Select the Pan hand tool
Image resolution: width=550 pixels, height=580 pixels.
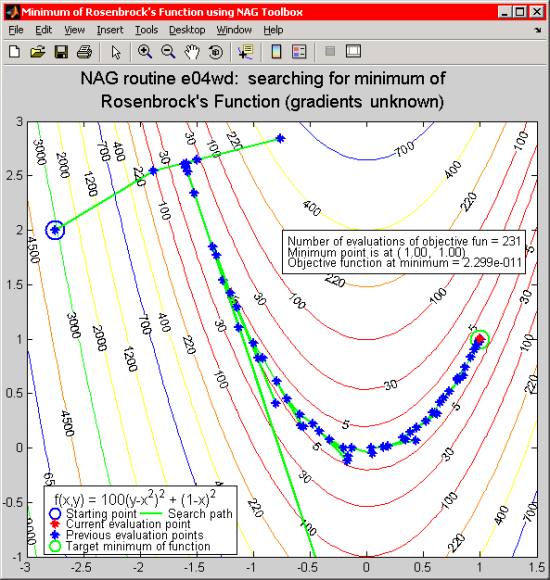[x=192, y=52]
